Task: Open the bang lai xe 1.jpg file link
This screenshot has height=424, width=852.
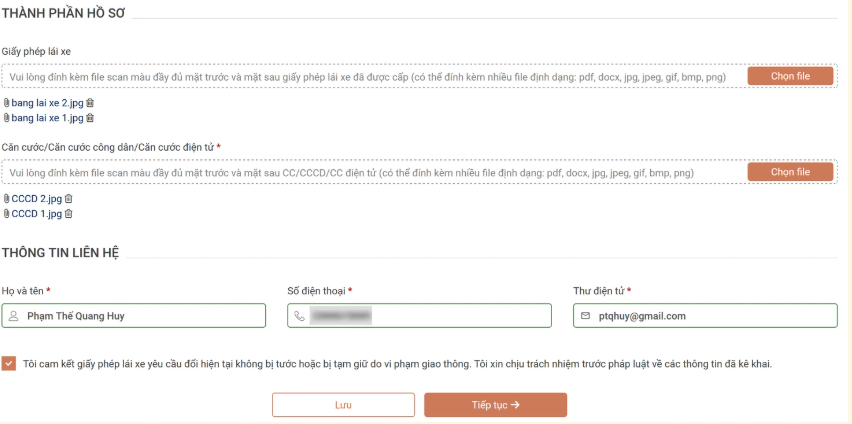Action: pos(47,118)
